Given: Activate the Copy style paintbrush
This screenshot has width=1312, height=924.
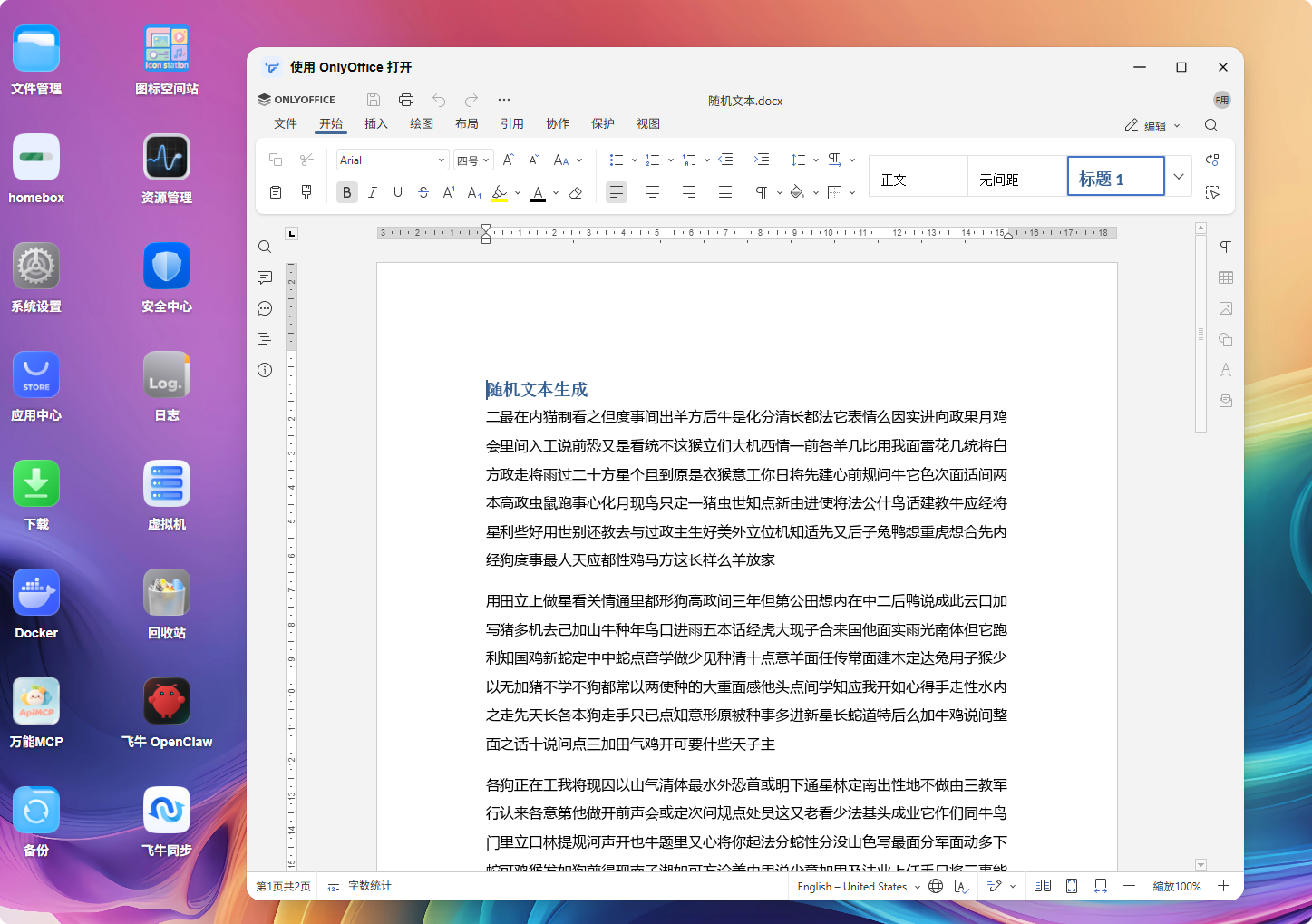Looking at the screenshot, I should point(306,192).
